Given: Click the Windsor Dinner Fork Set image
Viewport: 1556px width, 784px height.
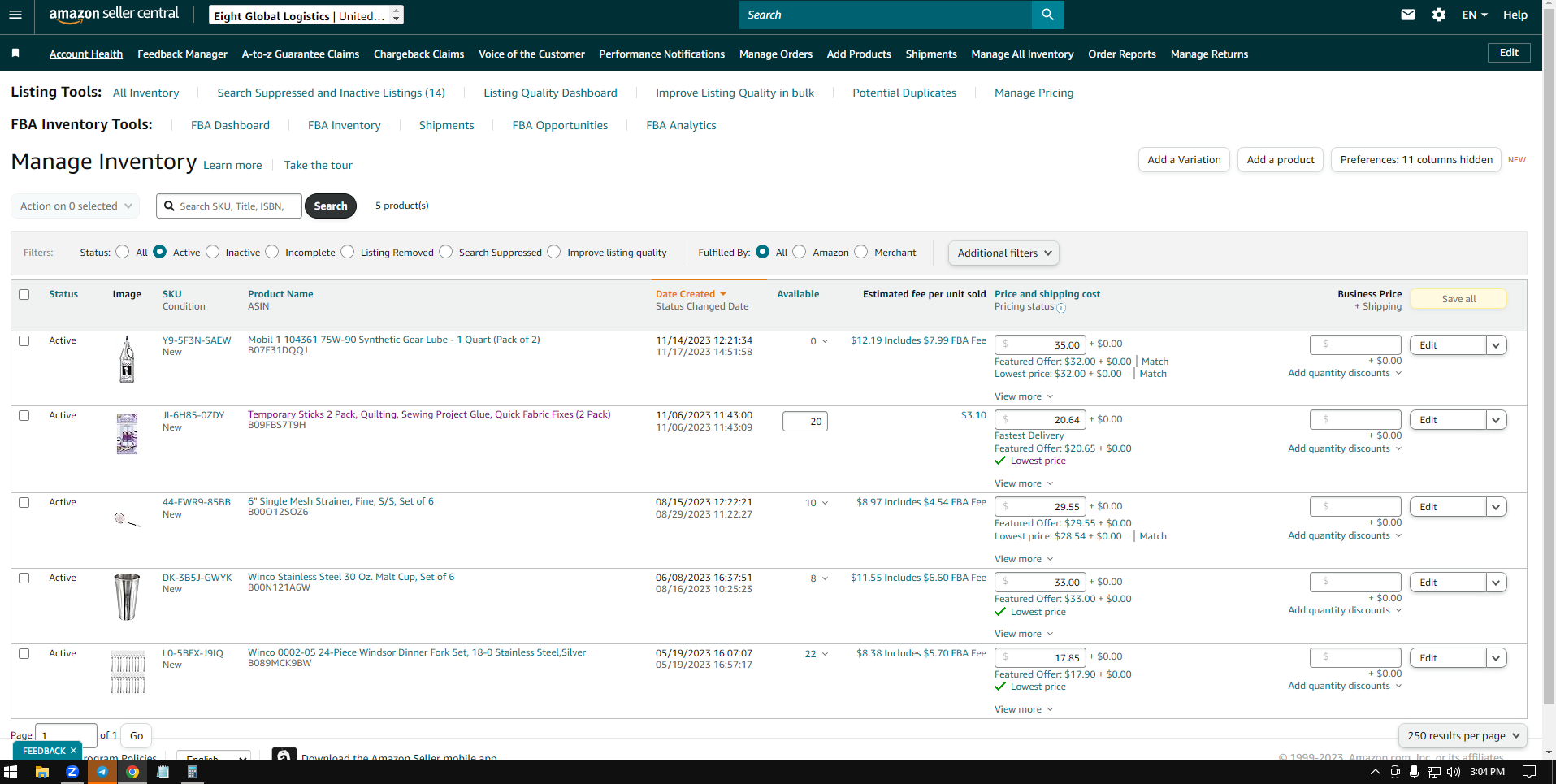Looking at the screenshot, I should 128,672.
